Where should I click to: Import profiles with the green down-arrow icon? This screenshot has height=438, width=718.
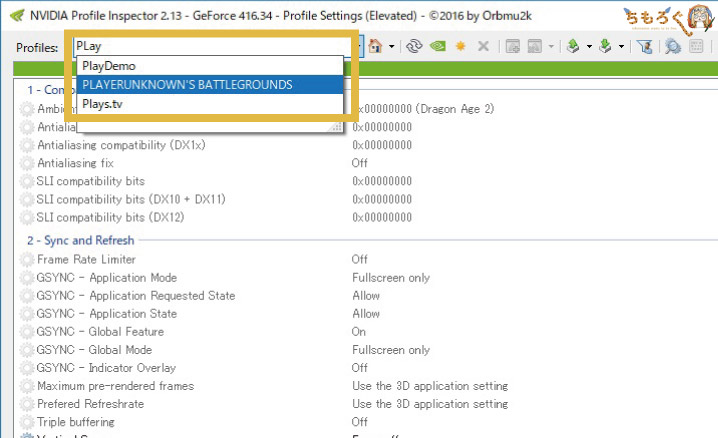tap(605, 46)
